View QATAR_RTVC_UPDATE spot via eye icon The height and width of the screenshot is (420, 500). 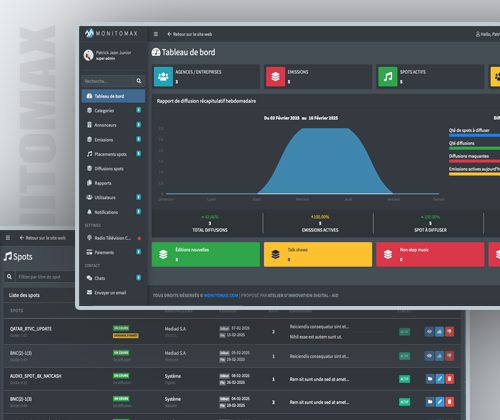point(429,332)
